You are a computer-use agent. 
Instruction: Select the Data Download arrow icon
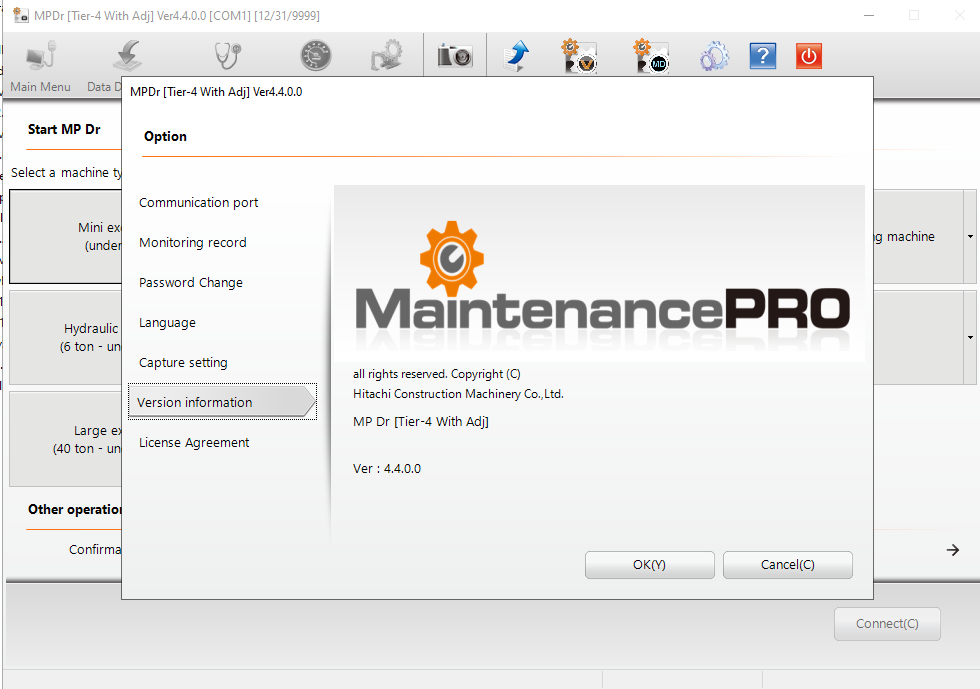click(x=127, y=55)
